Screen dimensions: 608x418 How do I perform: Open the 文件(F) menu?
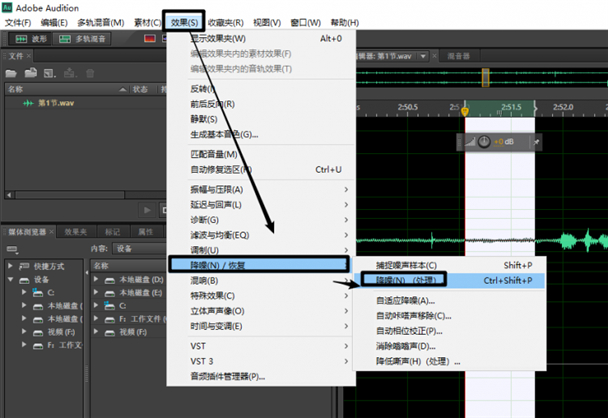click(x=18, y=23)
